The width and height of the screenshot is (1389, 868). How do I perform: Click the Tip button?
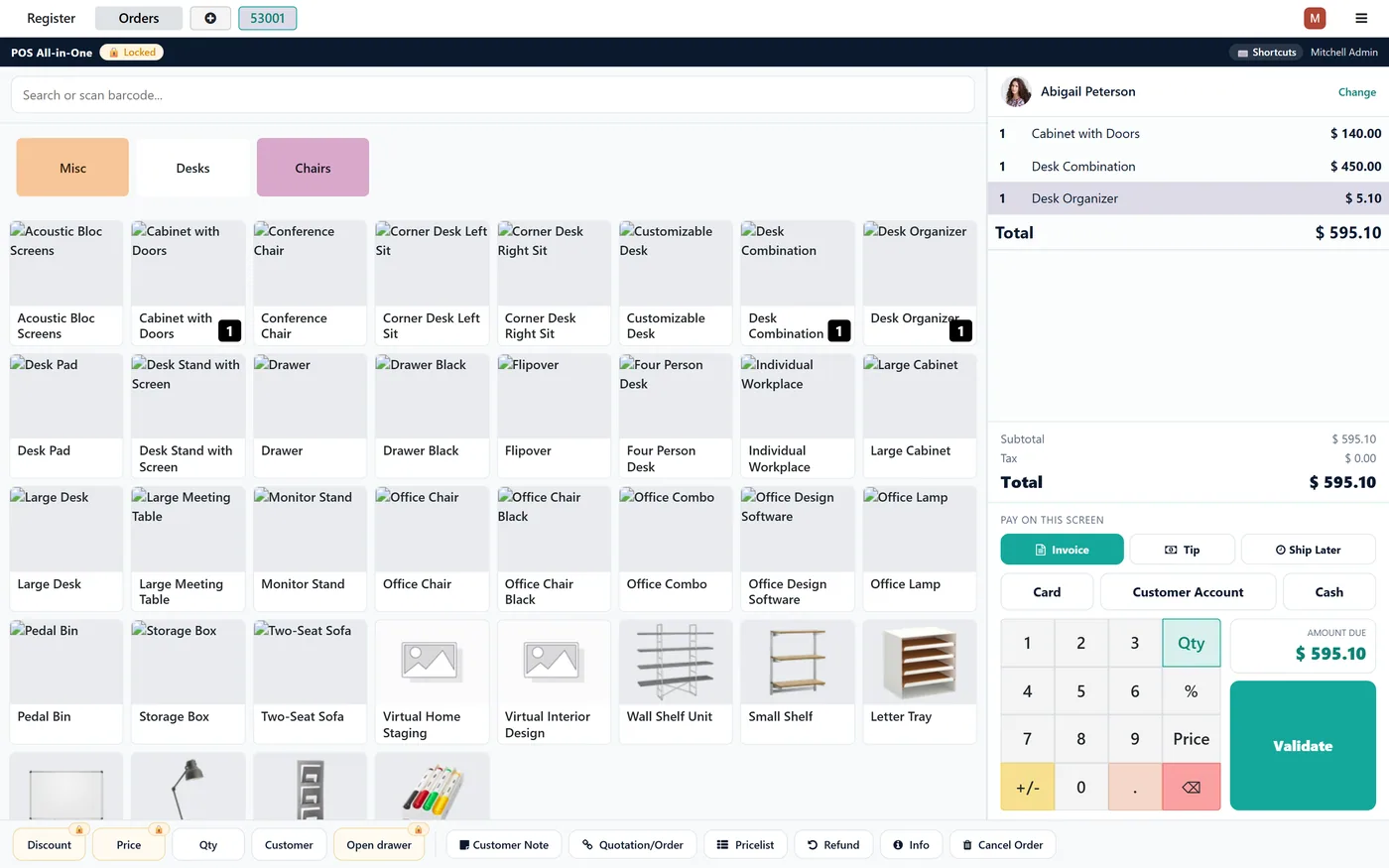[x=1182, y=550]
